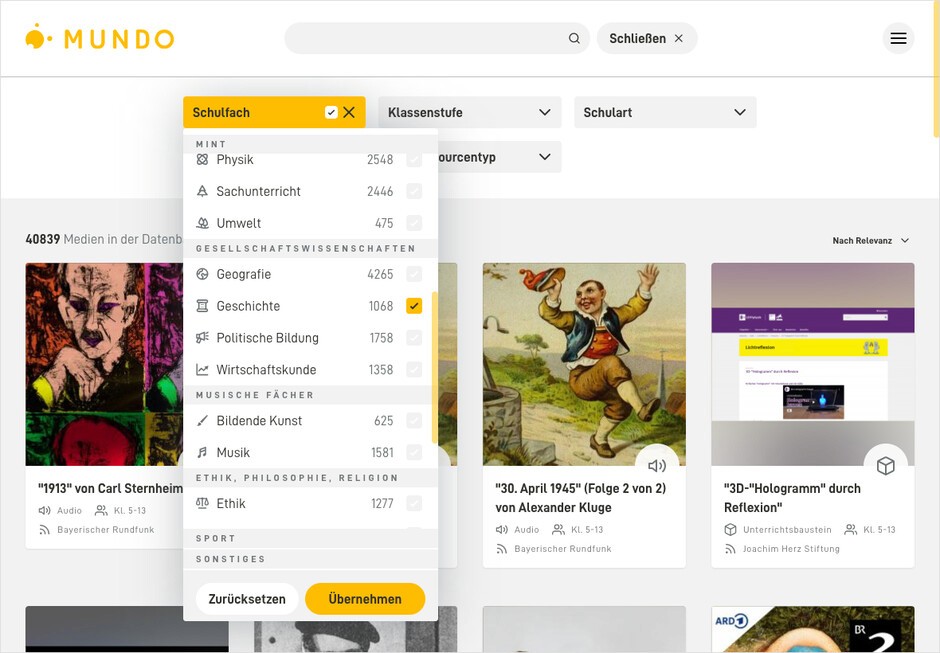Open the Klassenstufe dropdown
This screenshot has width=940, height=653.
tap(469, 112)
